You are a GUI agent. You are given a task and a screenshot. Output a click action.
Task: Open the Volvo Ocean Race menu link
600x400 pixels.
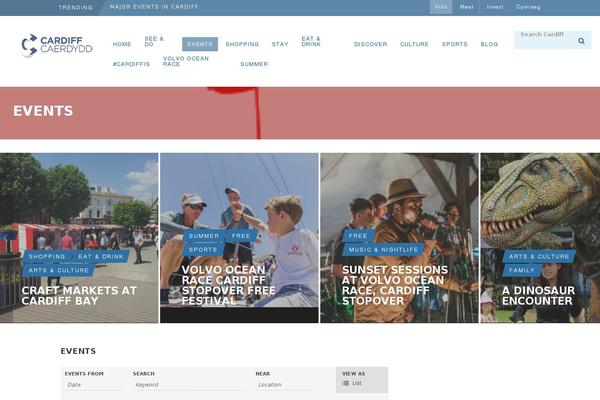click(x=186, y=61)
